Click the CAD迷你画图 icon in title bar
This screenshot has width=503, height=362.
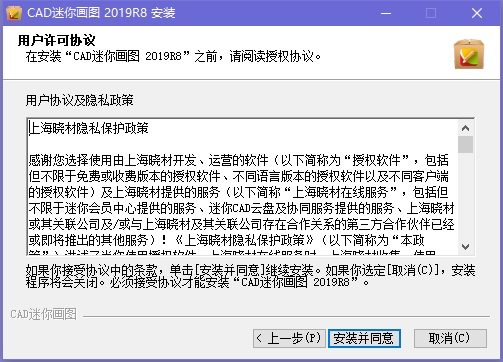click(x=14, y=13)
